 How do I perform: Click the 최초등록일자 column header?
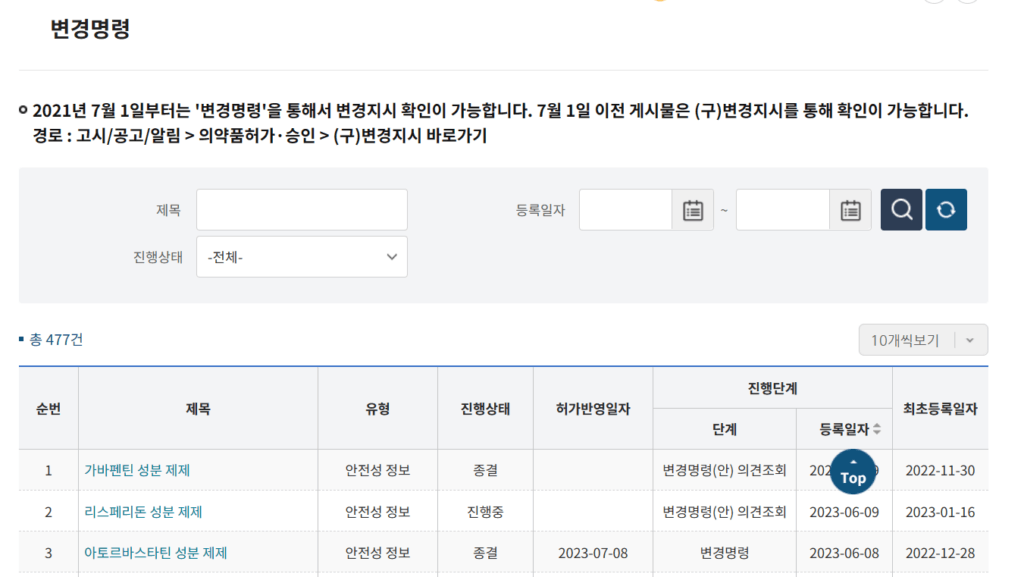(940, 409)
